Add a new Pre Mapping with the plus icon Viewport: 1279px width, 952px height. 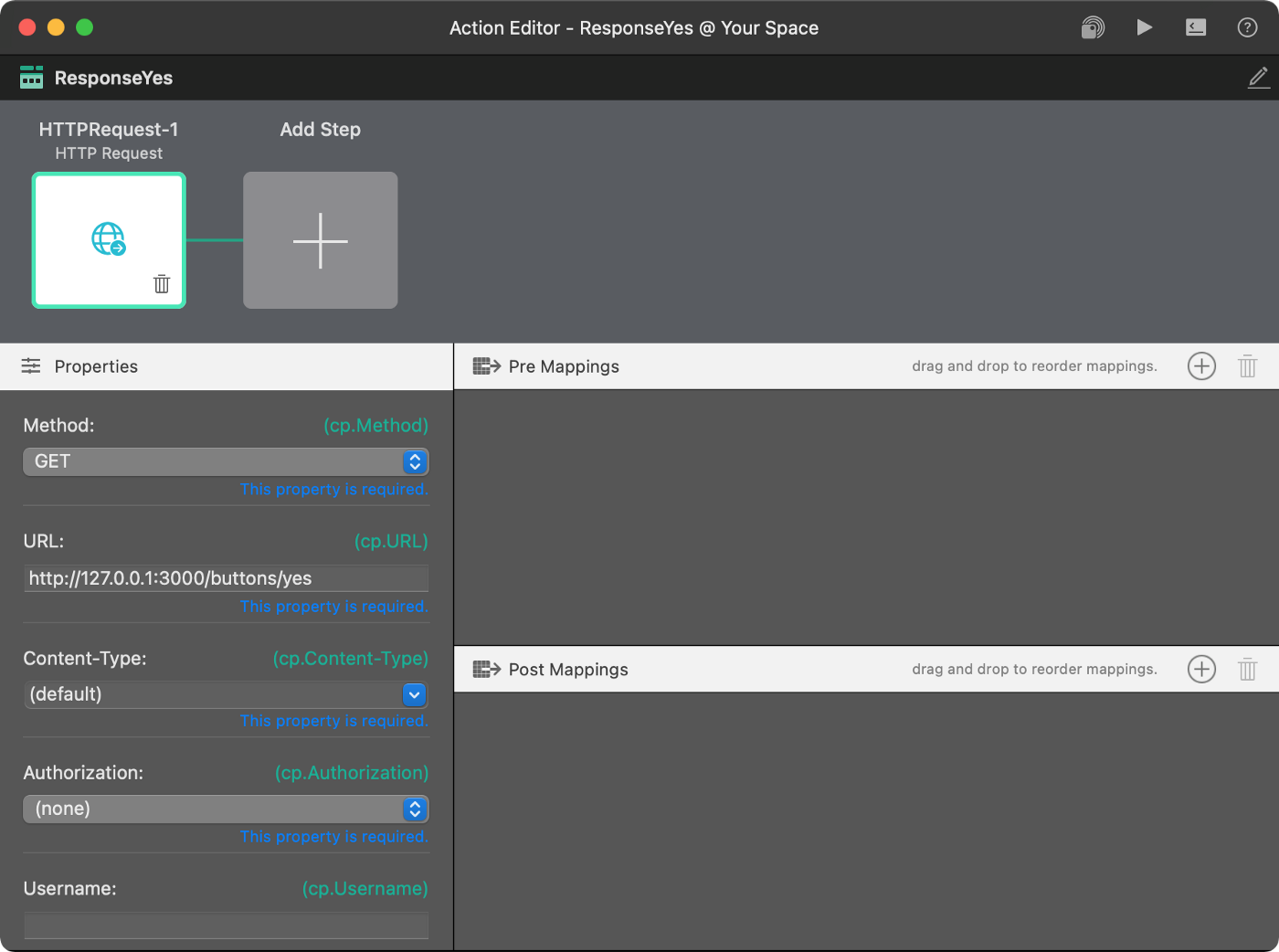(x=1201, y=365)
